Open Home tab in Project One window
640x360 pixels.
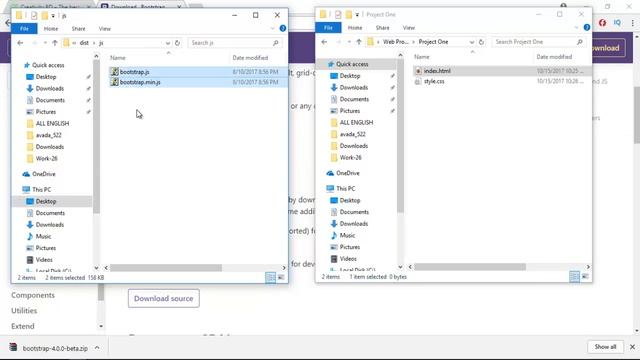355,28
